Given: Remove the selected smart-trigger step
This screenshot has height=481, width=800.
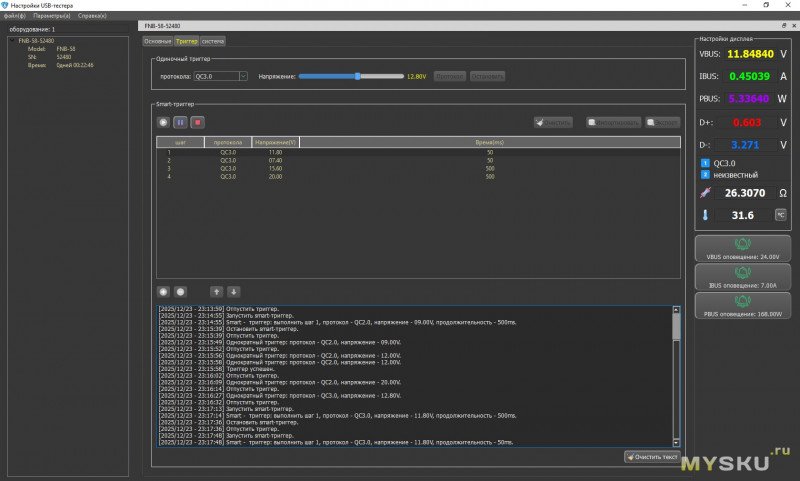Looking at the screenshot, I should (x=181, y=291).
